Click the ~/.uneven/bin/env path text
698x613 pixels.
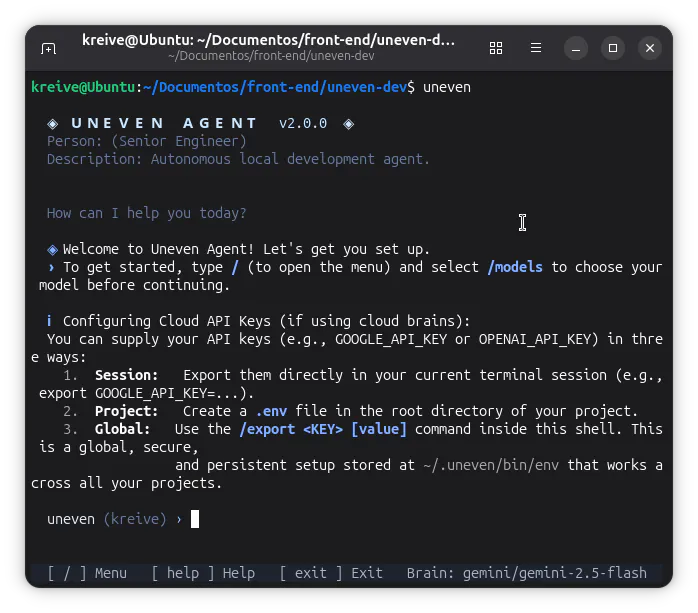point(491,465)
